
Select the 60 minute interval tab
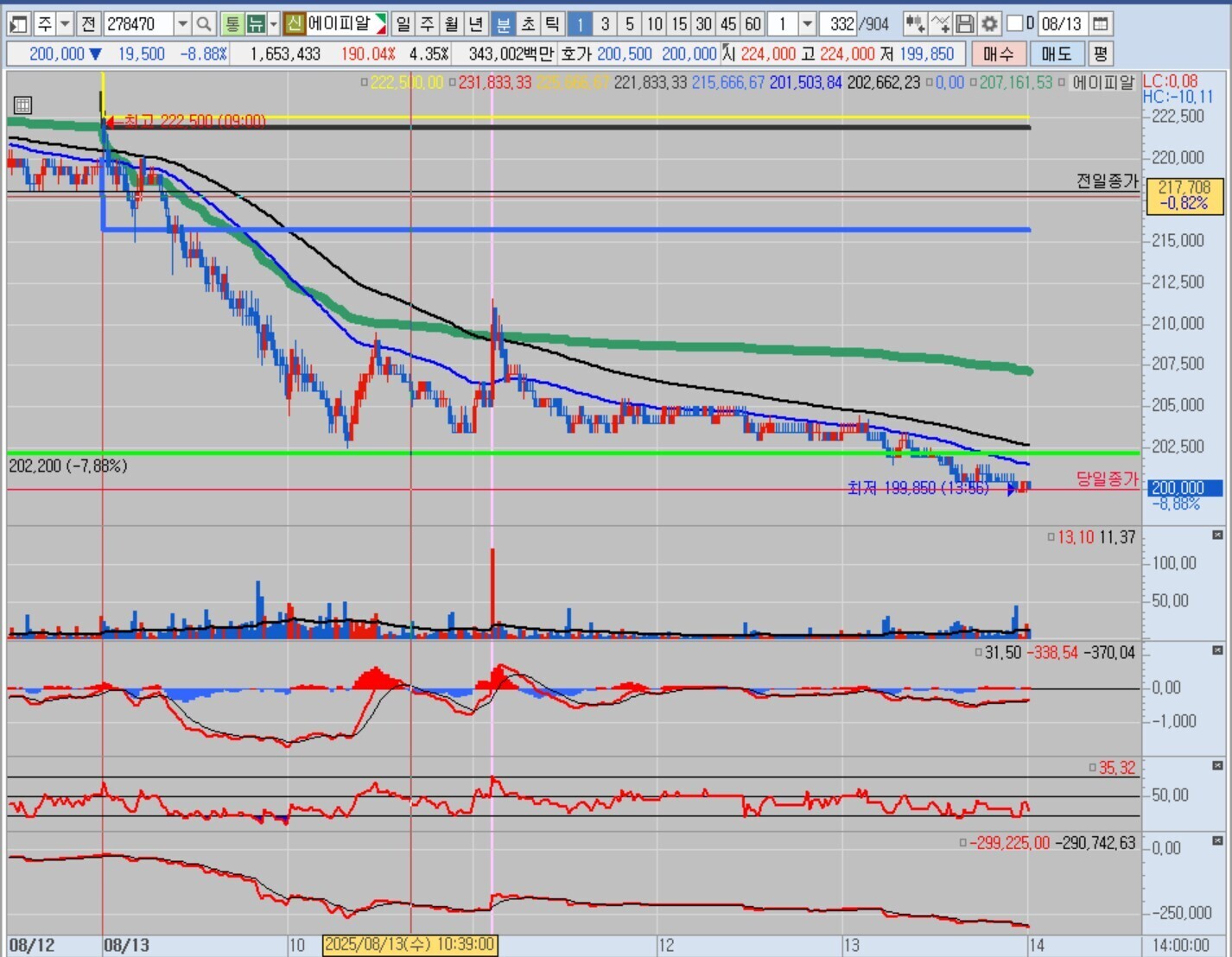(753, 24)
